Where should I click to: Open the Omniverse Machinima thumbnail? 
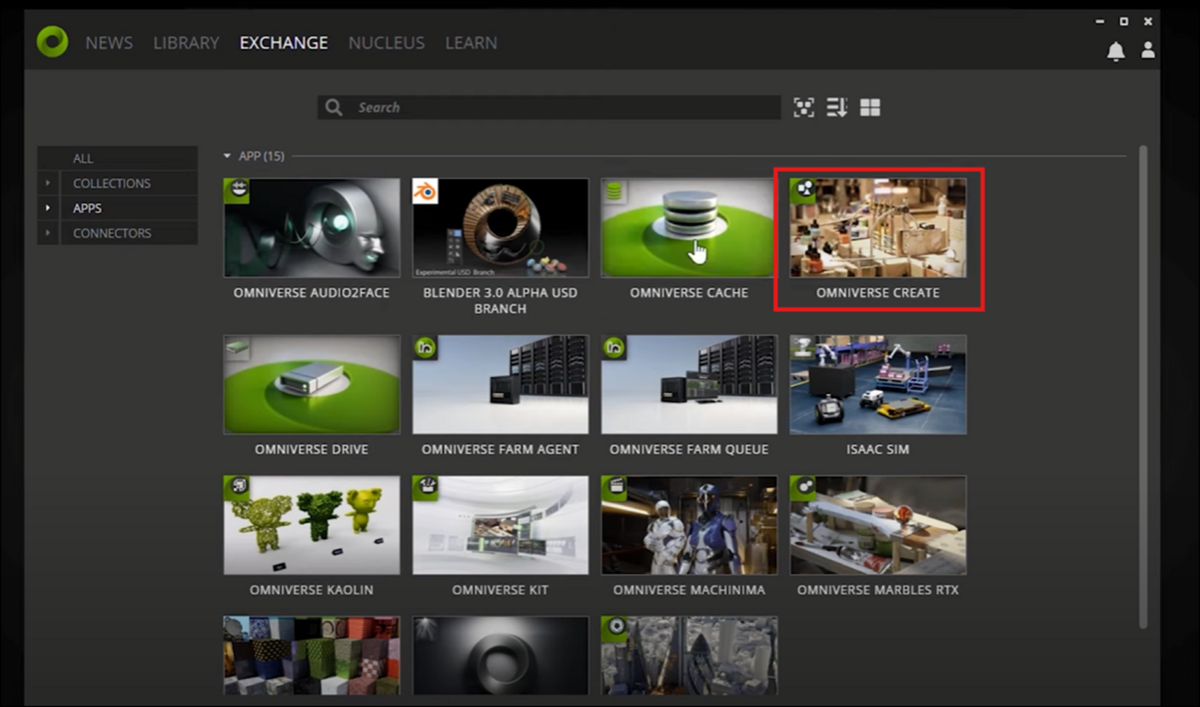point(689,525)
